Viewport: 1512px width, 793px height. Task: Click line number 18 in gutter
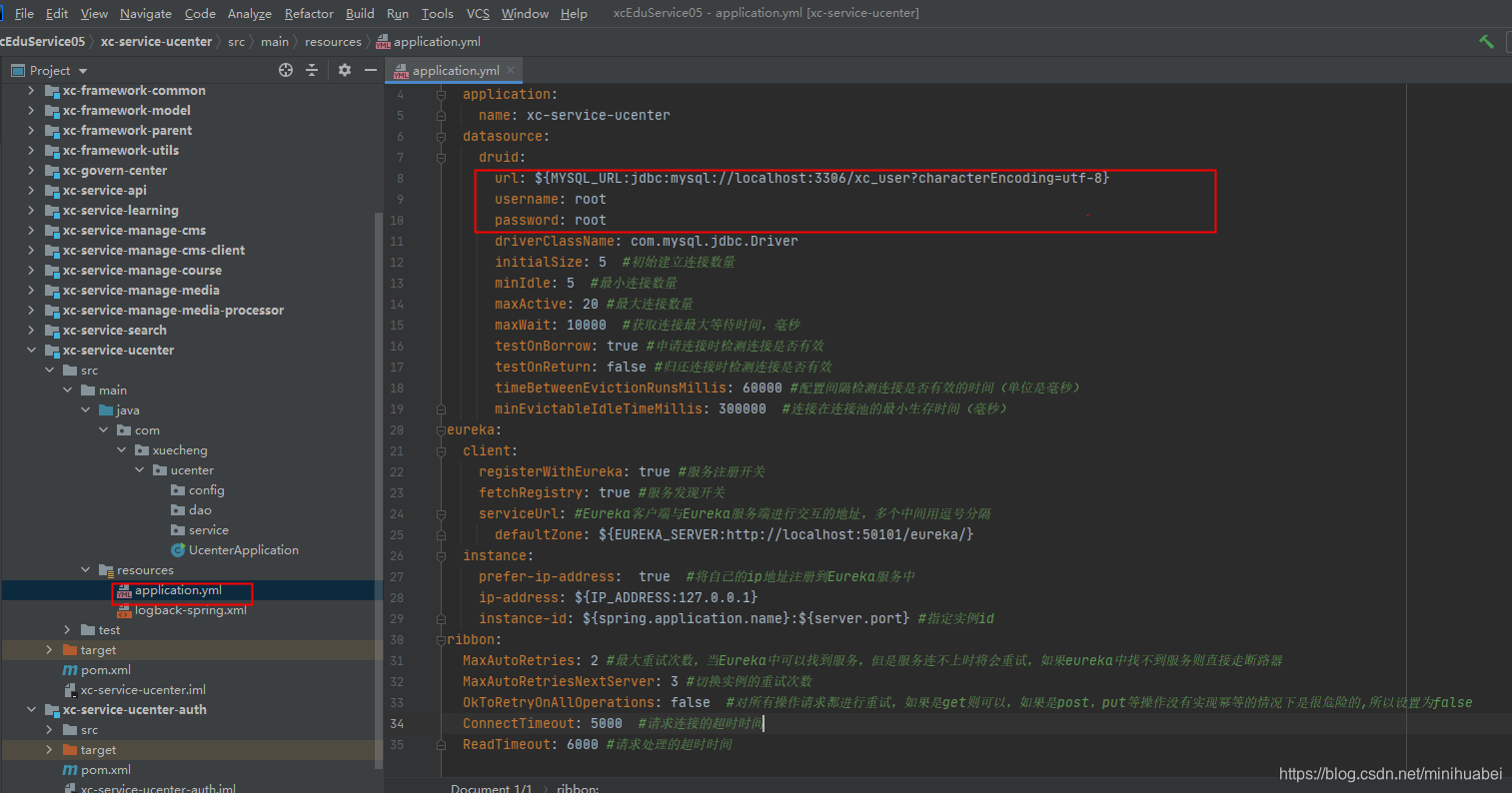pyautogui.click(x=397, y=388)
